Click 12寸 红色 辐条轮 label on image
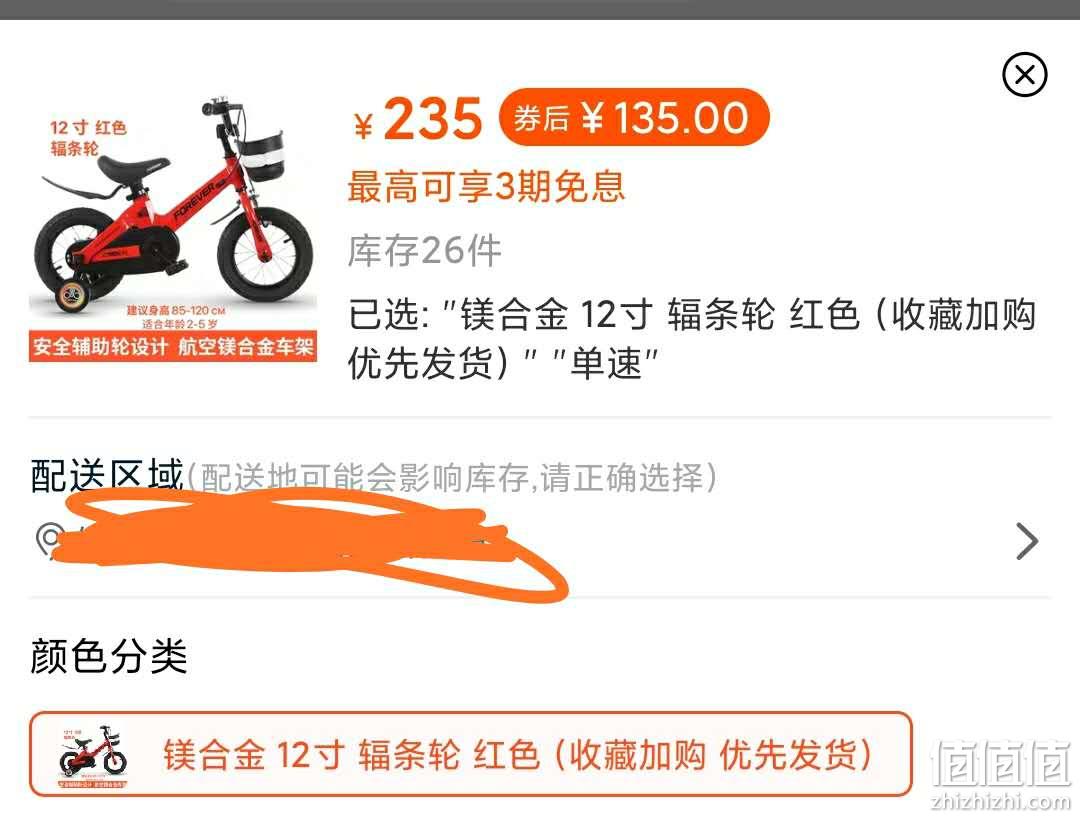1080x819 pixels. tap(88, 137)
